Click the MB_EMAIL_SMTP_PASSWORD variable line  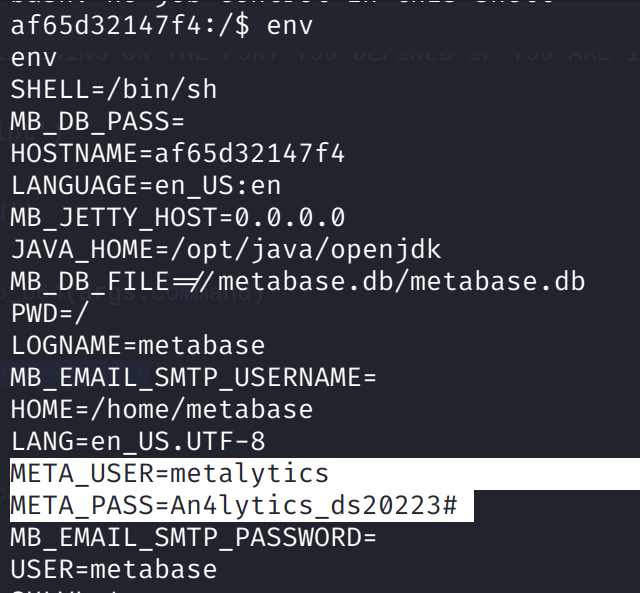pyautogui.click(x=193, y=537)
